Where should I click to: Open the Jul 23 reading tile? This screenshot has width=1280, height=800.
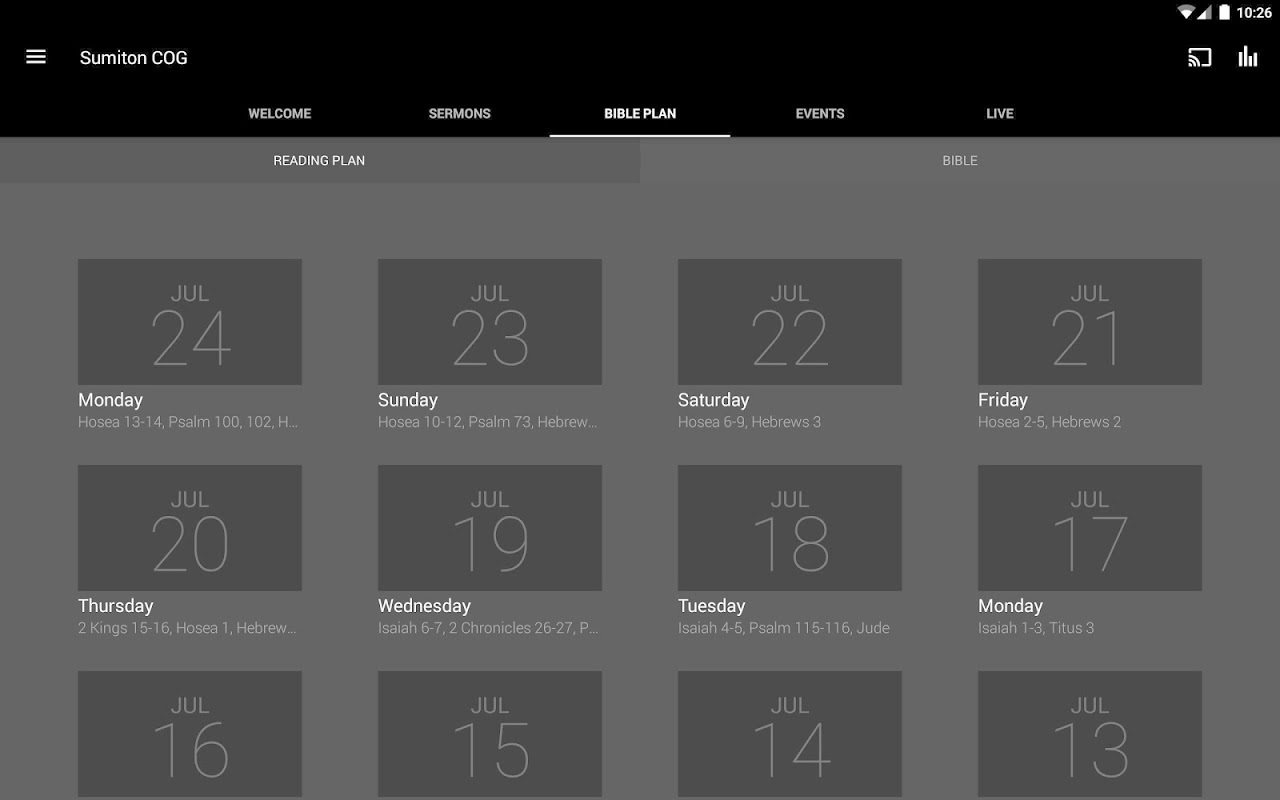click(490, 322)
